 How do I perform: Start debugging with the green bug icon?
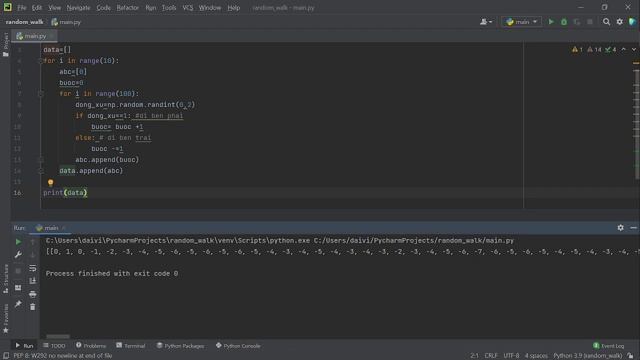pos(564,22)
